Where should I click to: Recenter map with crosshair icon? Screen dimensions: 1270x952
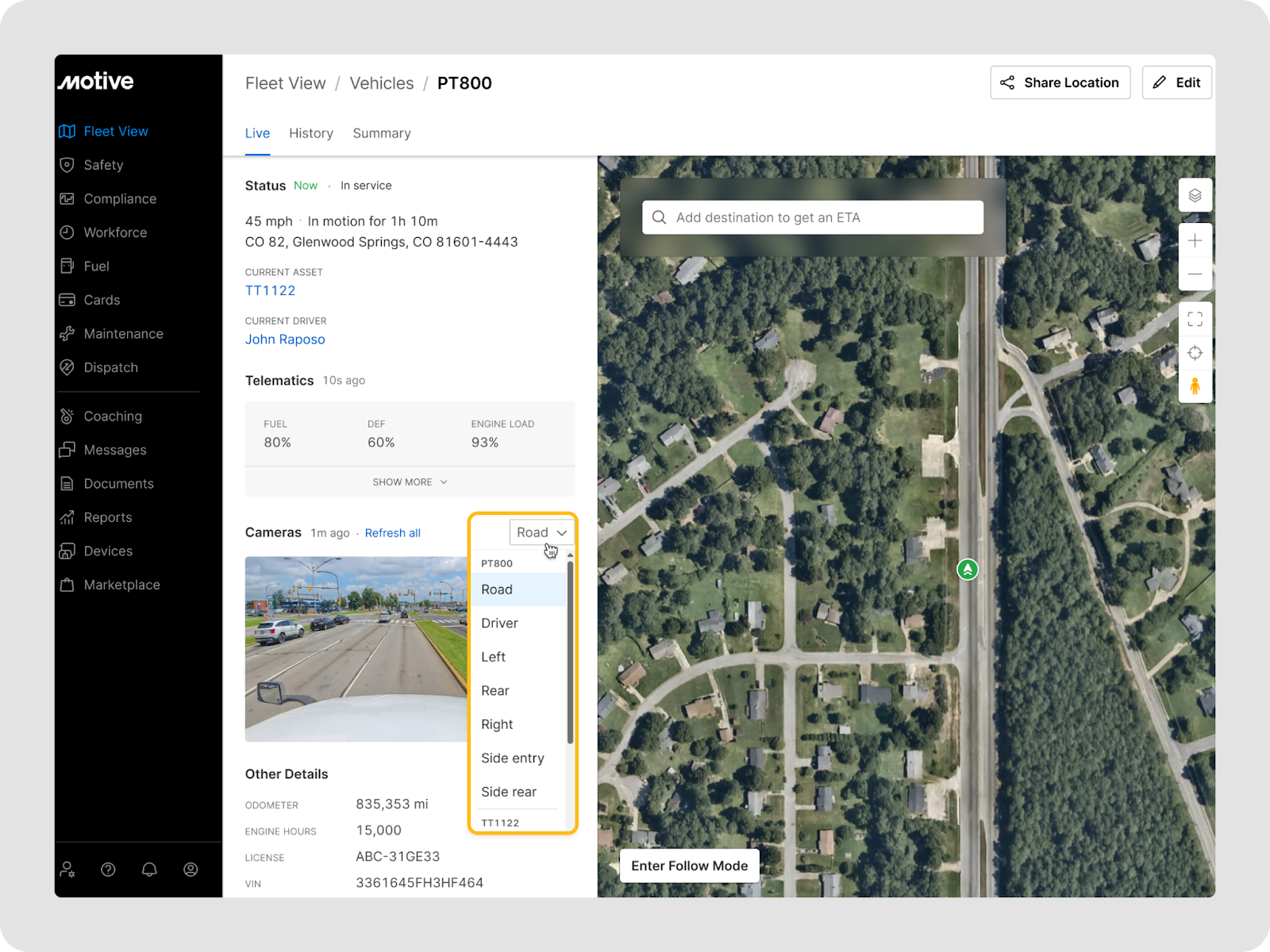pyautogui.click(x=1195, y=353)
